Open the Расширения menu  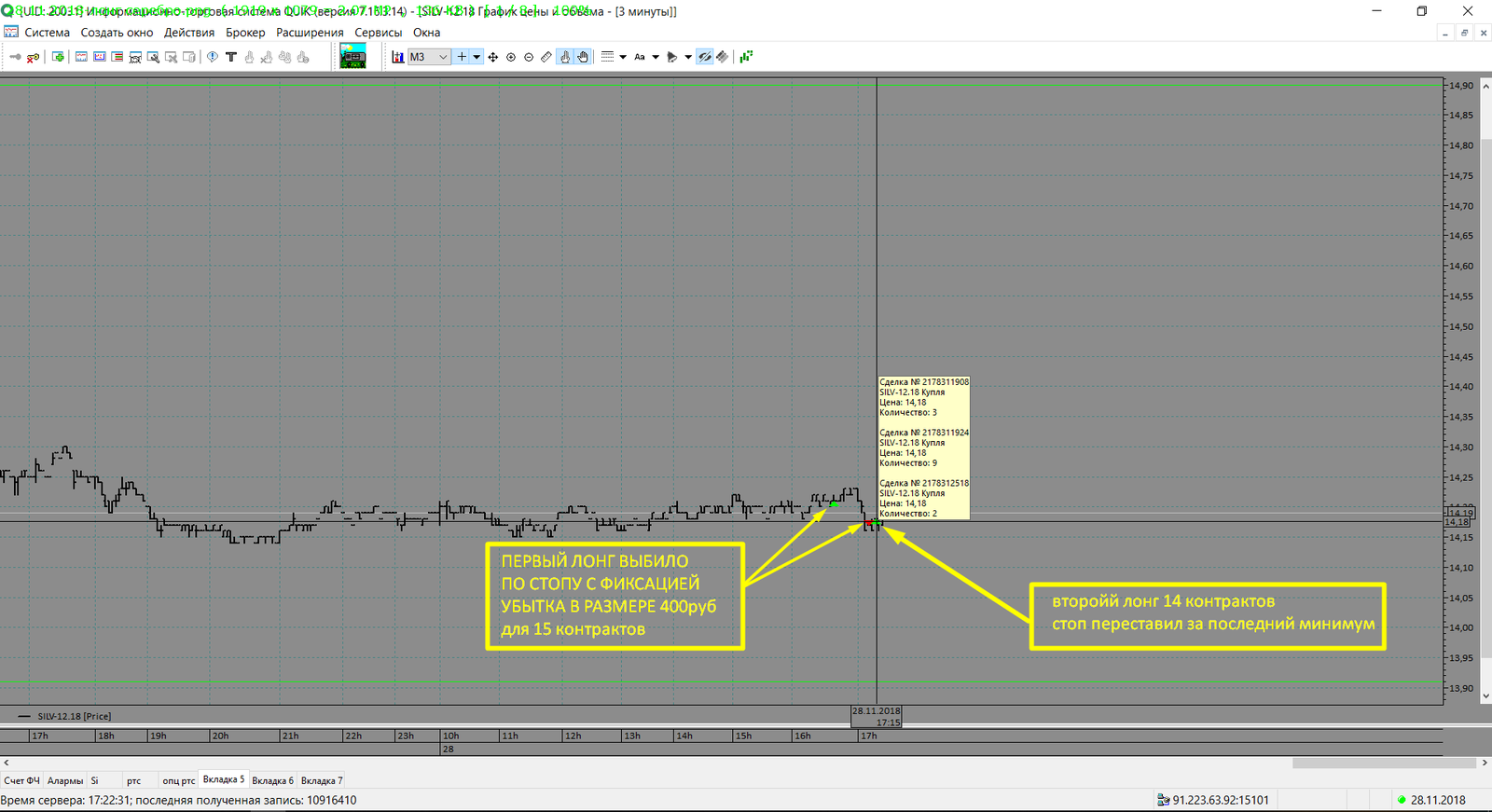[x=310, y=33]
